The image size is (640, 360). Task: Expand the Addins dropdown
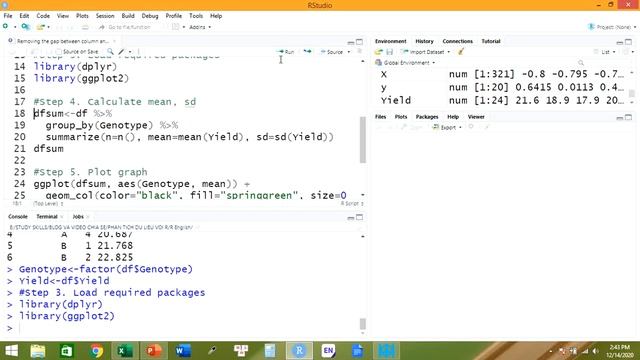pos(200,27)
